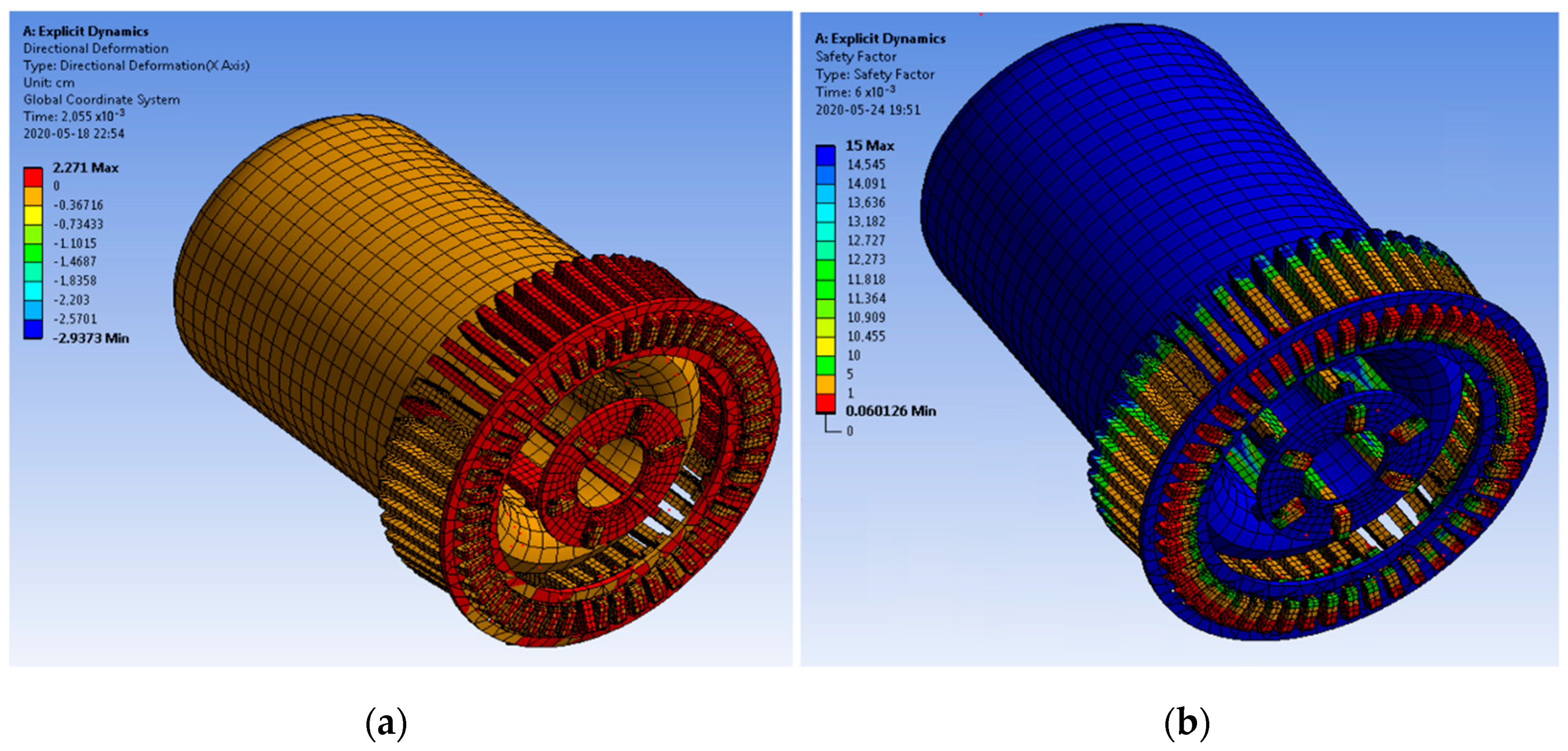Click the 12.727 legend value label

(x=866, y=240)
